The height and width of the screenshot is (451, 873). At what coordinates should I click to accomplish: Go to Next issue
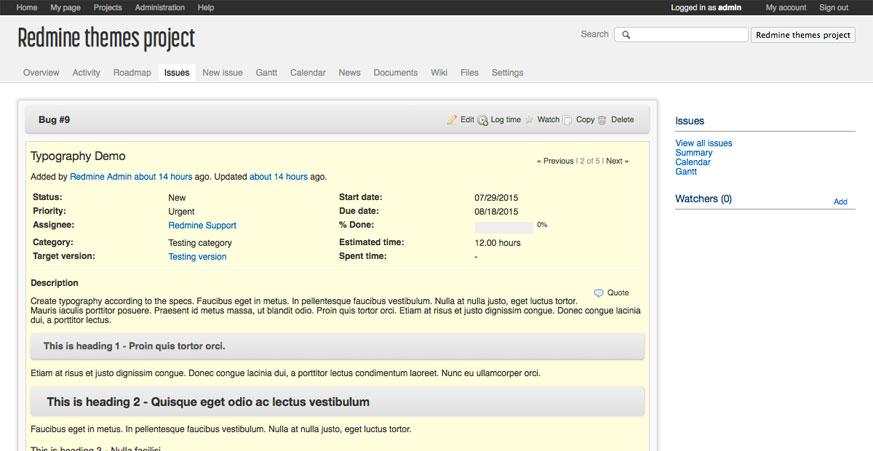pyautogui.click(x=617, y=161)
